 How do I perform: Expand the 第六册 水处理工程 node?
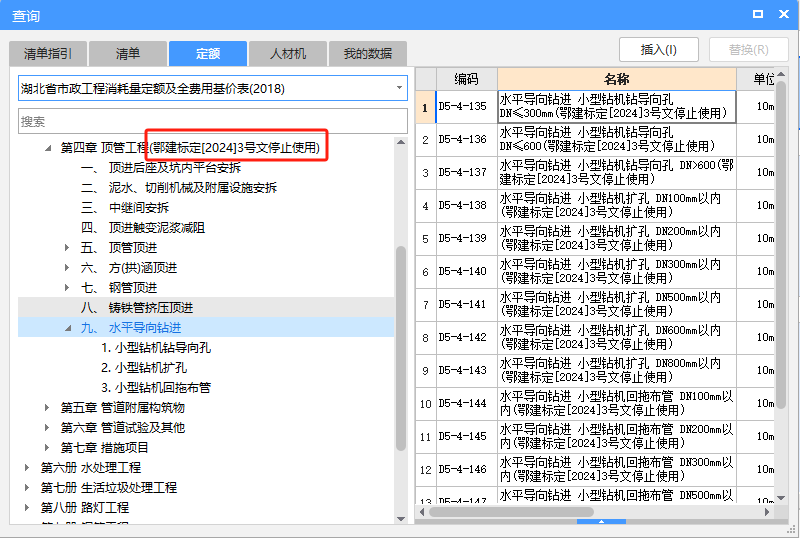(27, 467)
